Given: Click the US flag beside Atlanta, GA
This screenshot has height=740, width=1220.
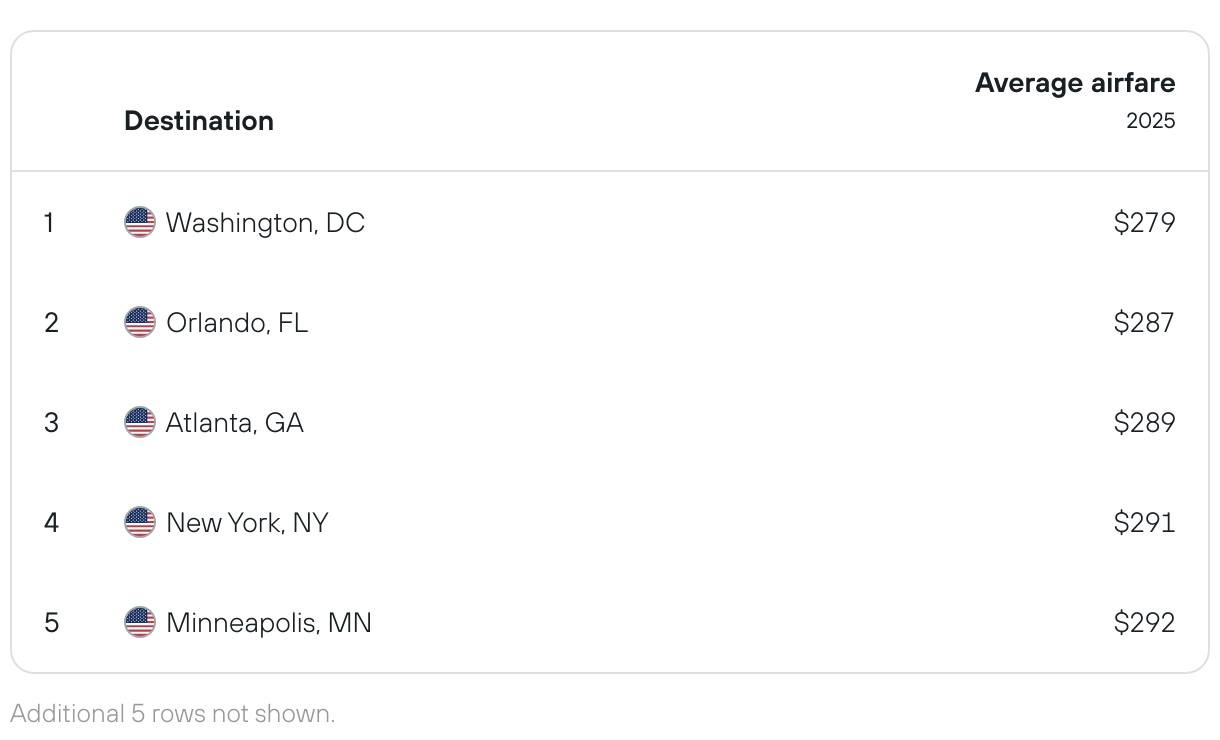Looking at the screenshot, I should coord(140,422).
